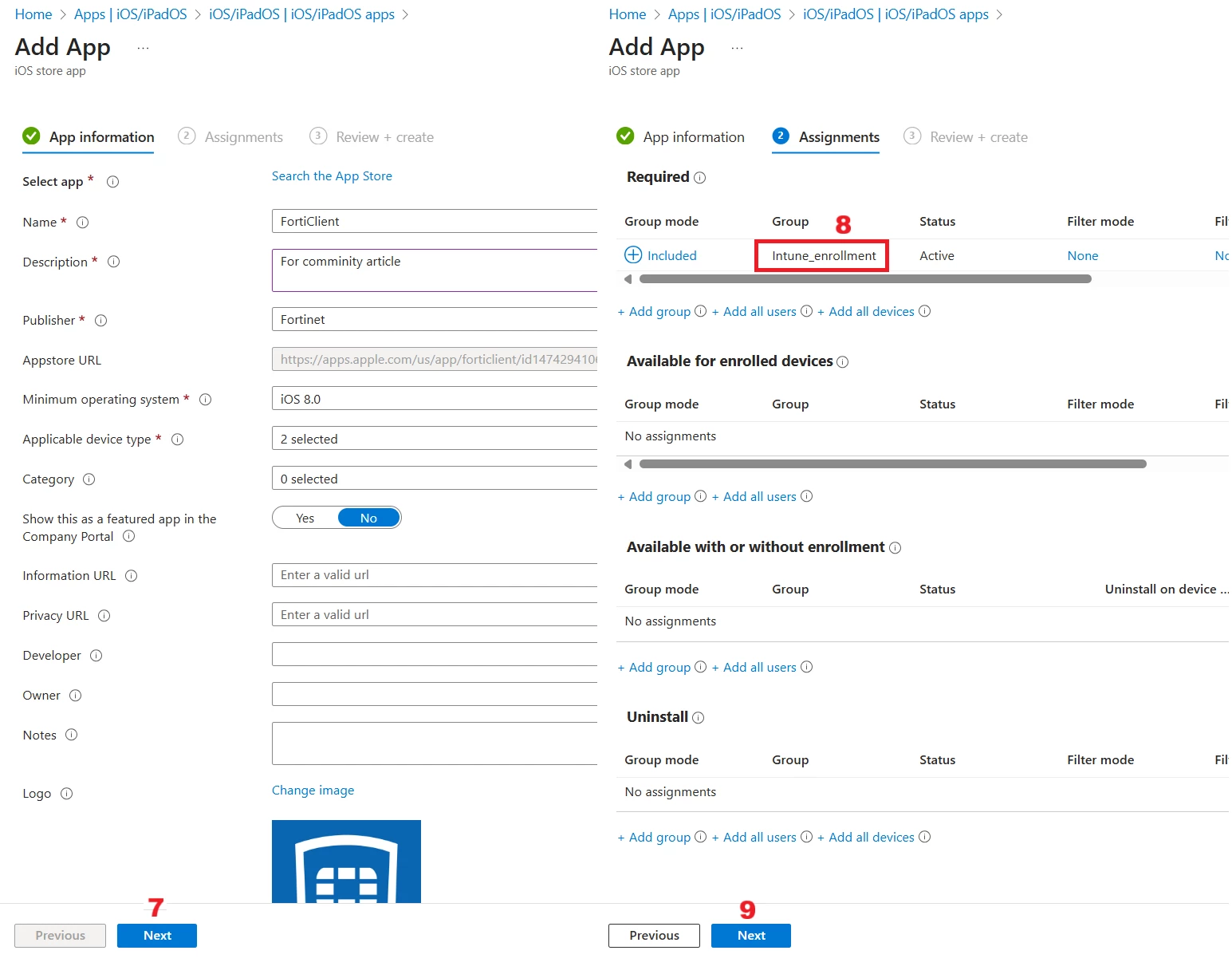
Task: Set featured app toggle to No
Action: (368, 518)
